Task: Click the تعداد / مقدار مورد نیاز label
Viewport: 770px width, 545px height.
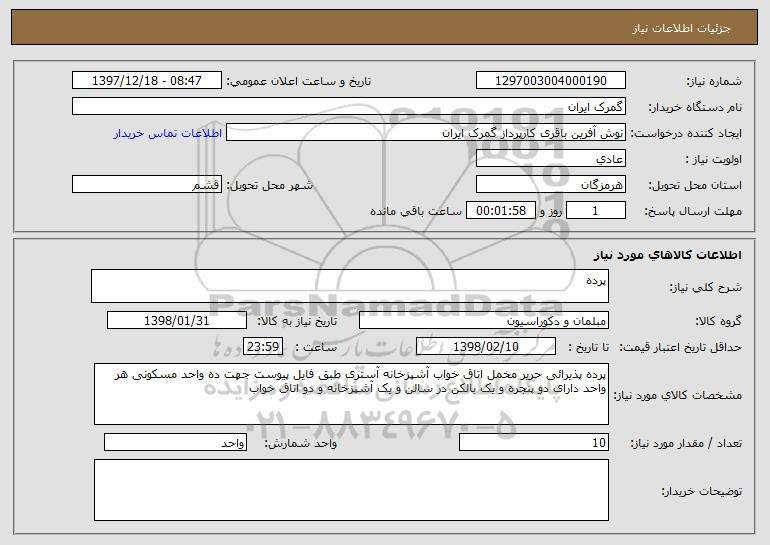Action: [x=686, y=444]
